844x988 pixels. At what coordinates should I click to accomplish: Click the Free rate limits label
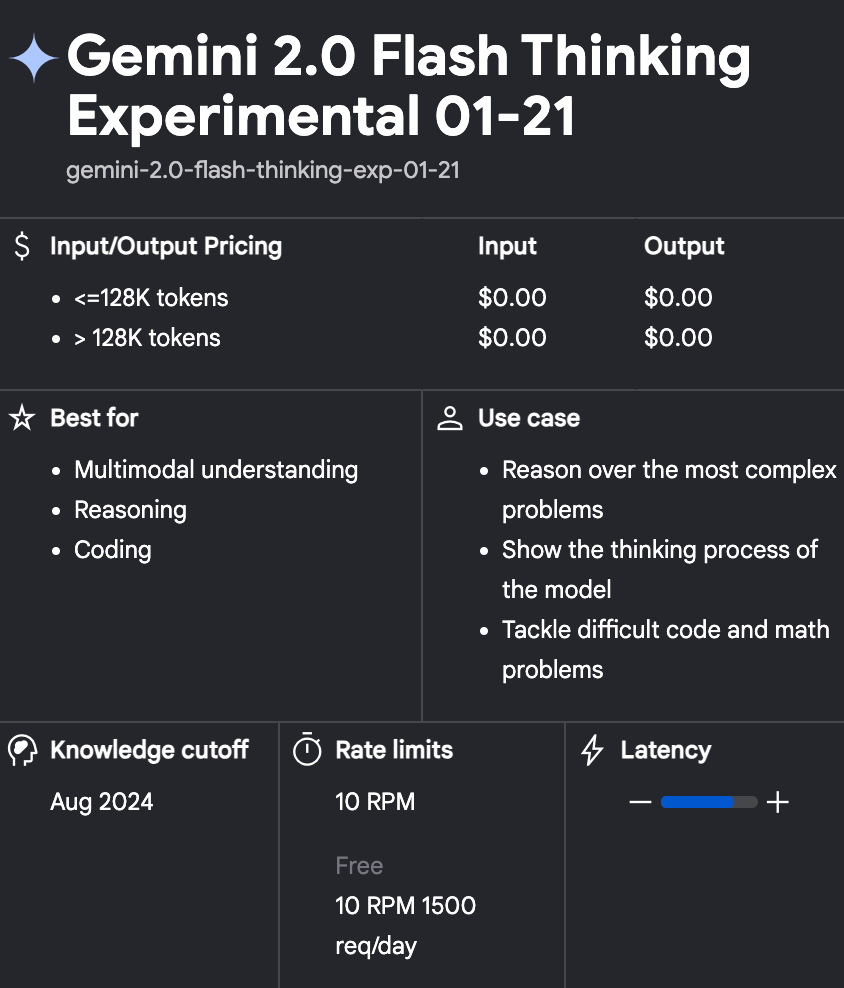[359, 866]
